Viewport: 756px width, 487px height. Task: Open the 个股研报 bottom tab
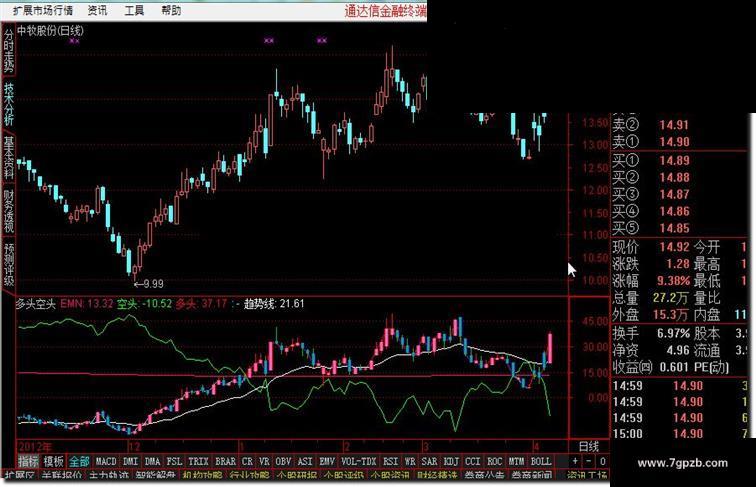click(x=296, y=476)
